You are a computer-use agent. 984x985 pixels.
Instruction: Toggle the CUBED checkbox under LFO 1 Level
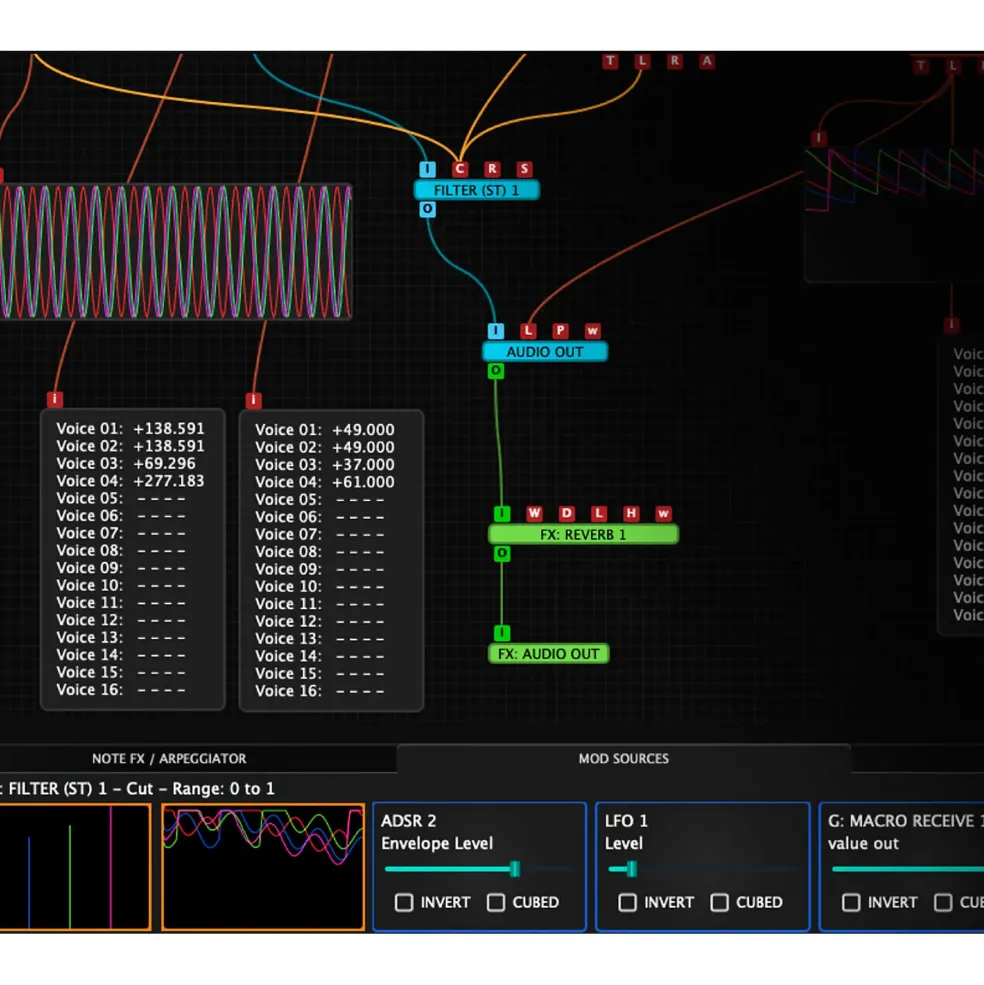click(x=719, y=903)
